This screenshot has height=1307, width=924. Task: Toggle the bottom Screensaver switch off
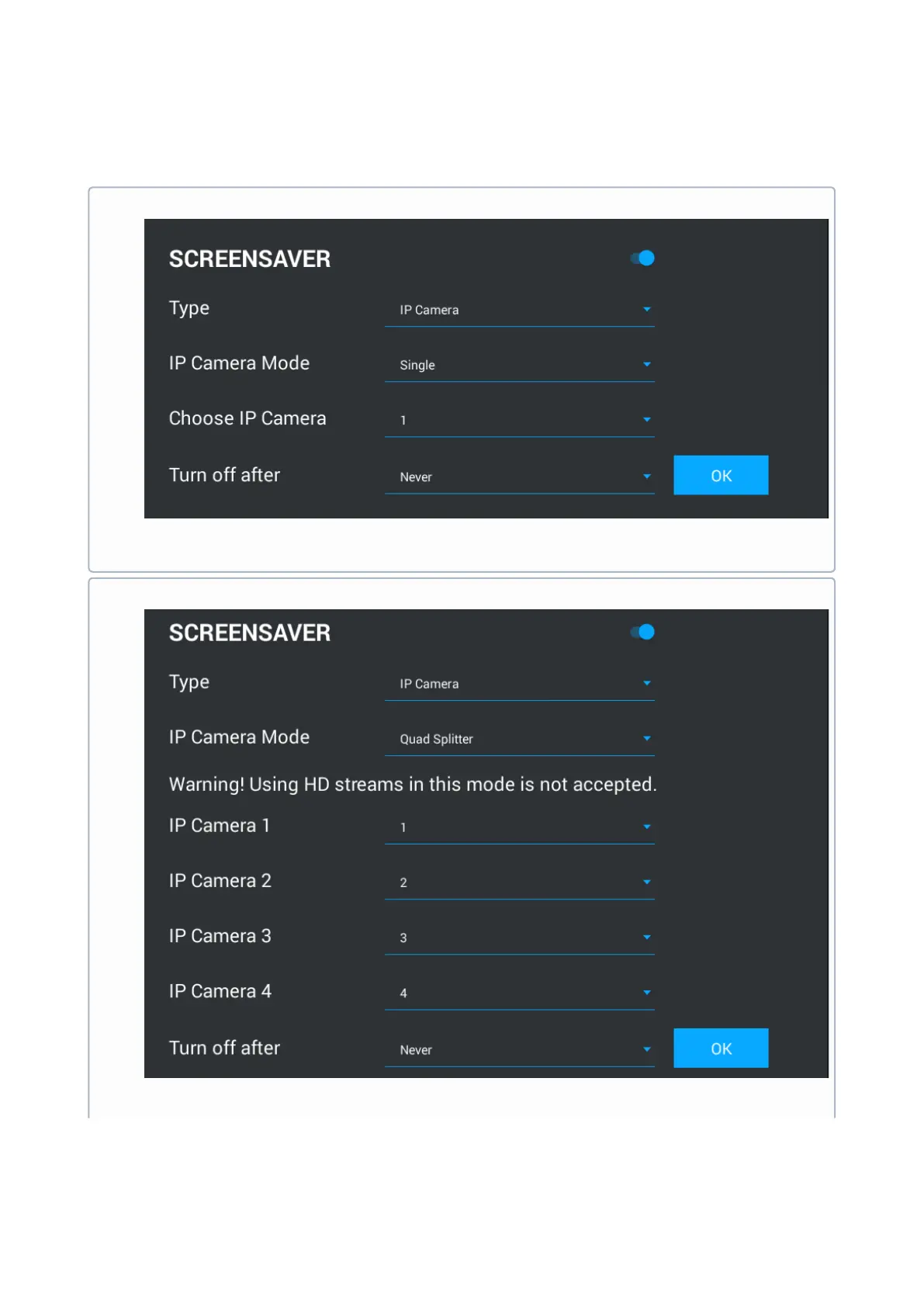[642, 633]
